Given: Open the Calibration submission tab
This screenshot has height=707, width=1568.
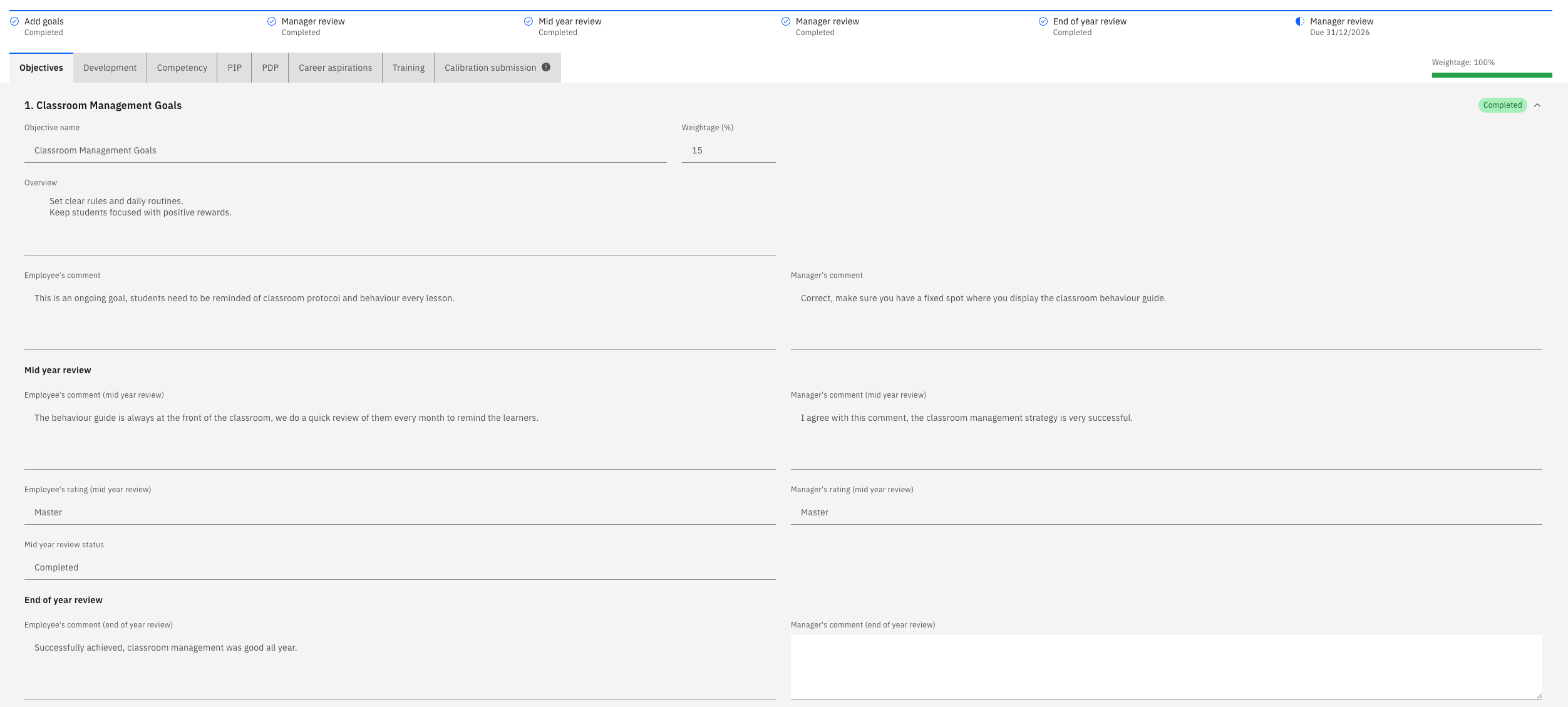Looking at the screenshot, I should pos(498,68).
